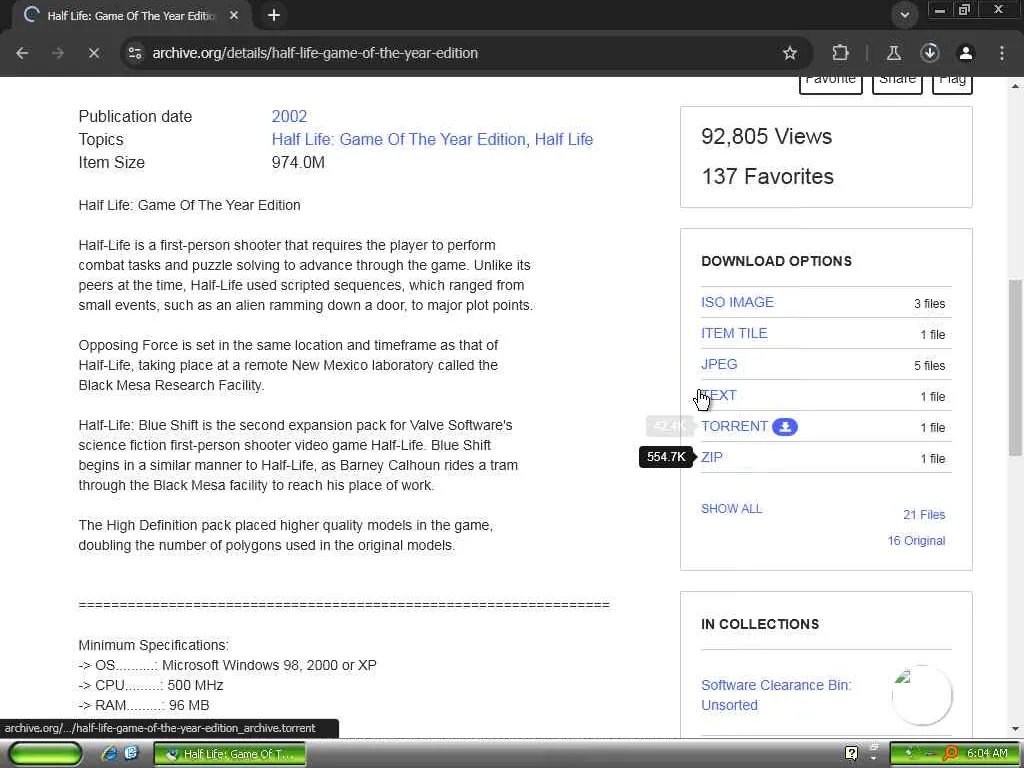
Task: Select Half Life taskbar window button
Action: [x=230, y=754]
